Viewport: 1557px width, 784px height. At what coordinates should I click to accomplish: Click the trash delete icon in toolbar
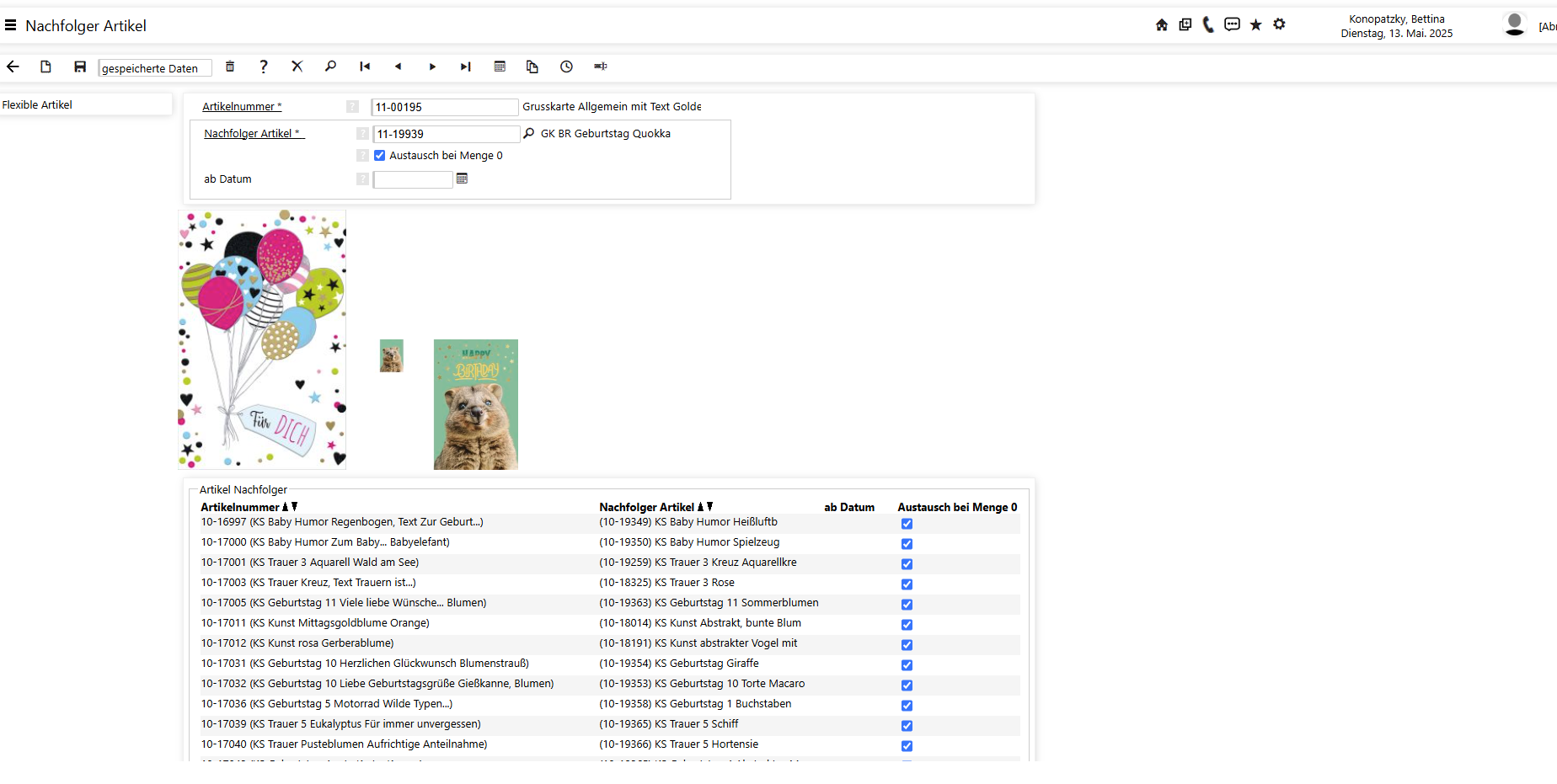230,67
